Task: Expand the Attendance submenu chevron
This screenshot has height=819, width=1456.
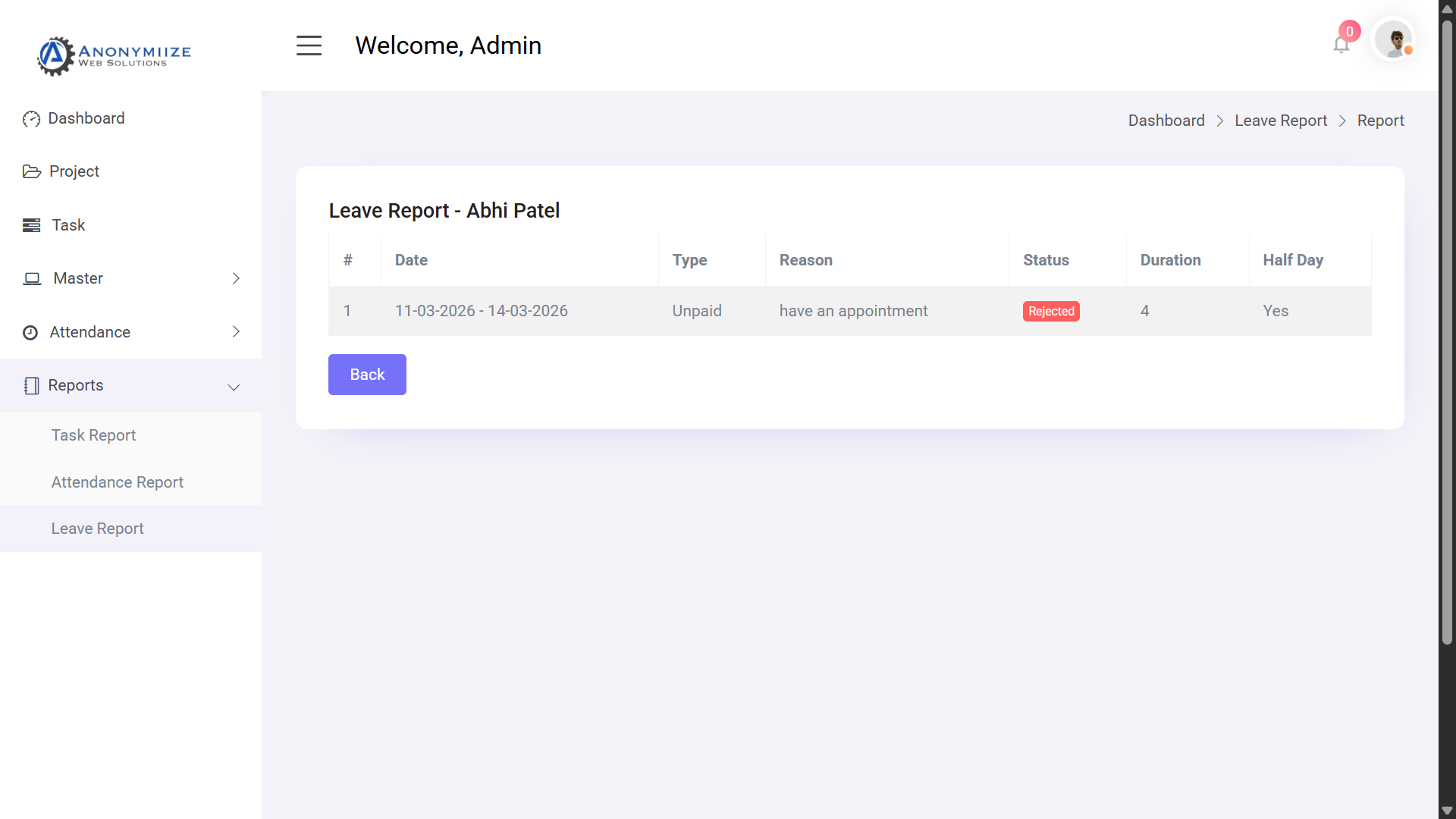Action: pos(236,331)
